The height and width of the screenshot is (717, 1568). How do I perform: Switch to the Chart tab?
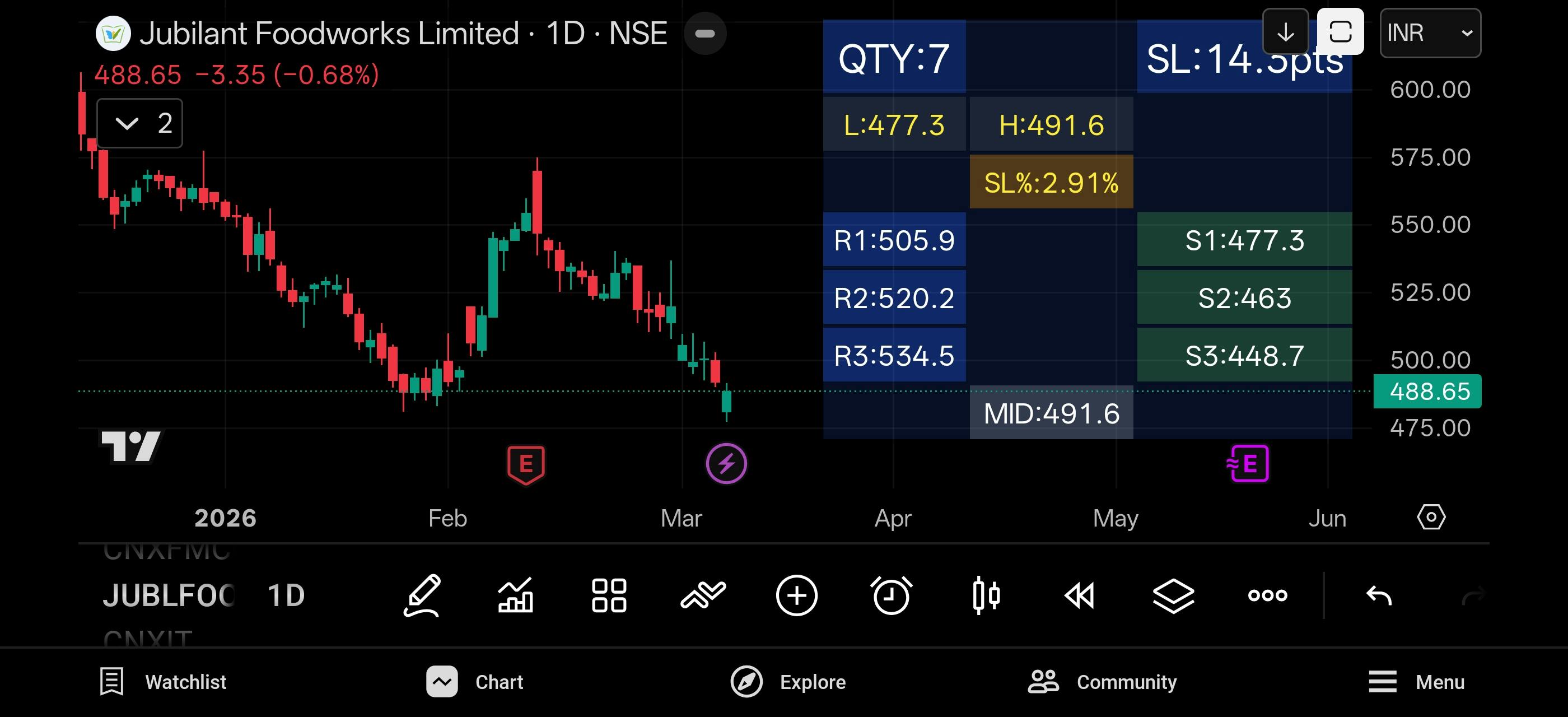[475, 682]
